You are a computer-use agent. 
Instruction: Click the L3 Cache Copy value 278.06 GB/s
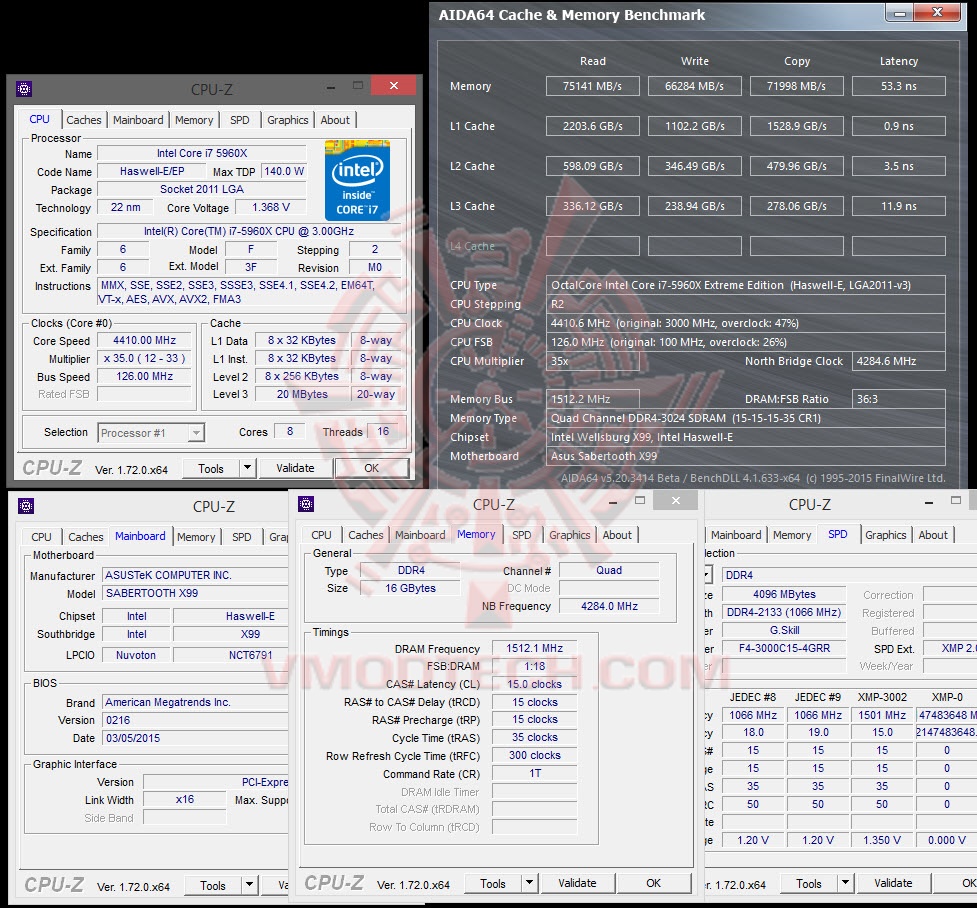coord(796,206)
